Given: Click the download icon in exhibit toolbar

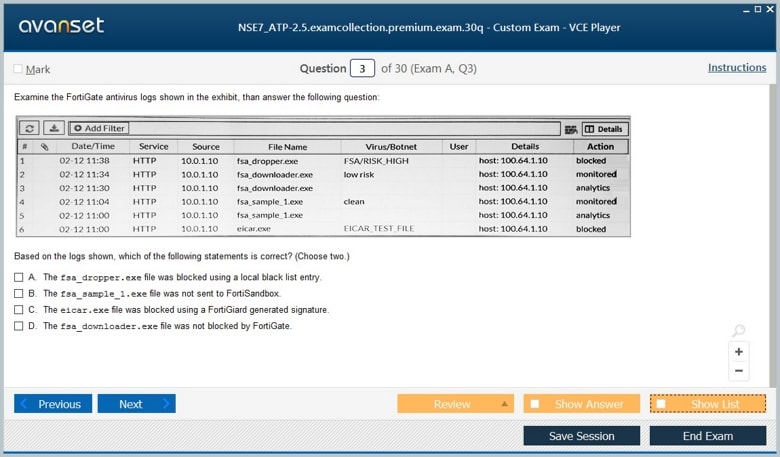Looking at the screenshot, I should (54, 128).
